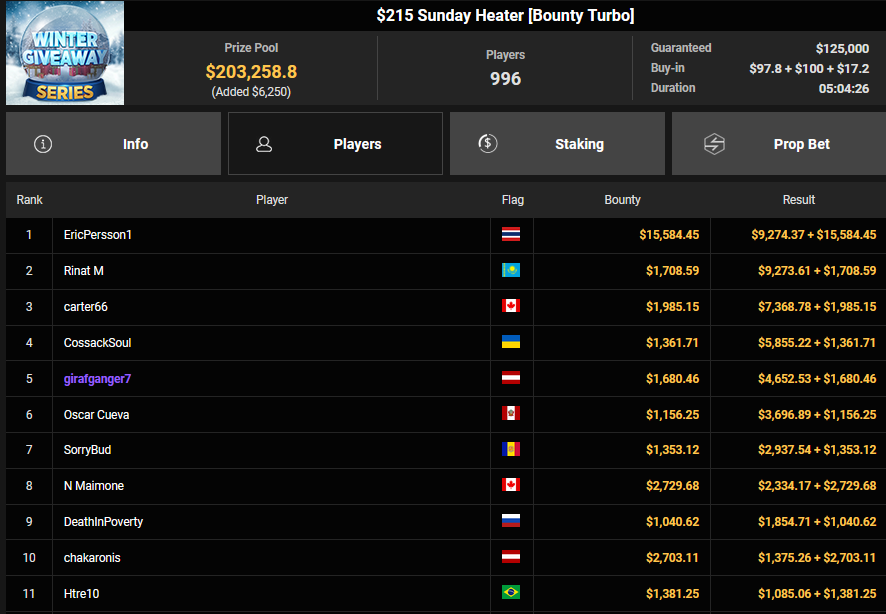Image resolution: width=886 pixels, height=614 pixels.
Task: Click the Info circle icon
Action: pos(42,144)
